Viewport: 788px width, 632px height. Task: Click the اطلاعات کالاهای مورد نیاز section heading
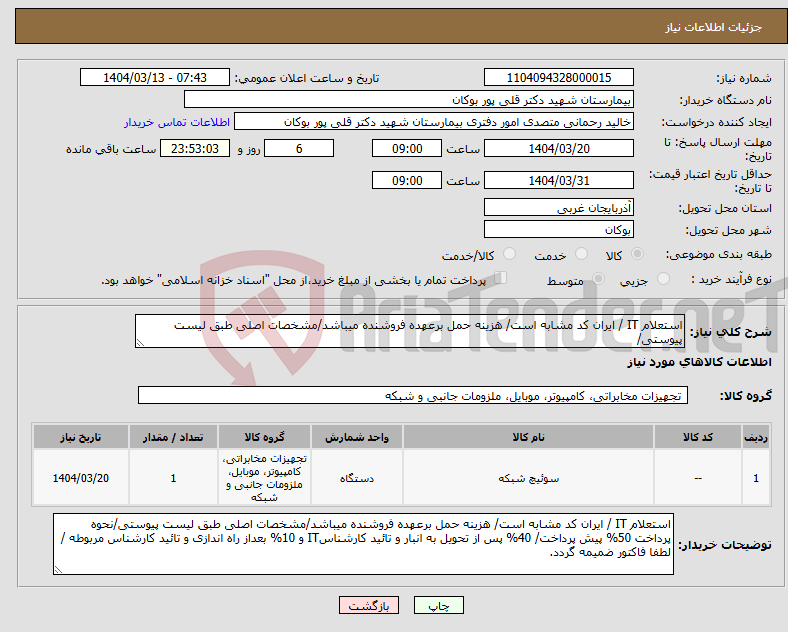(x=699, y=362)
